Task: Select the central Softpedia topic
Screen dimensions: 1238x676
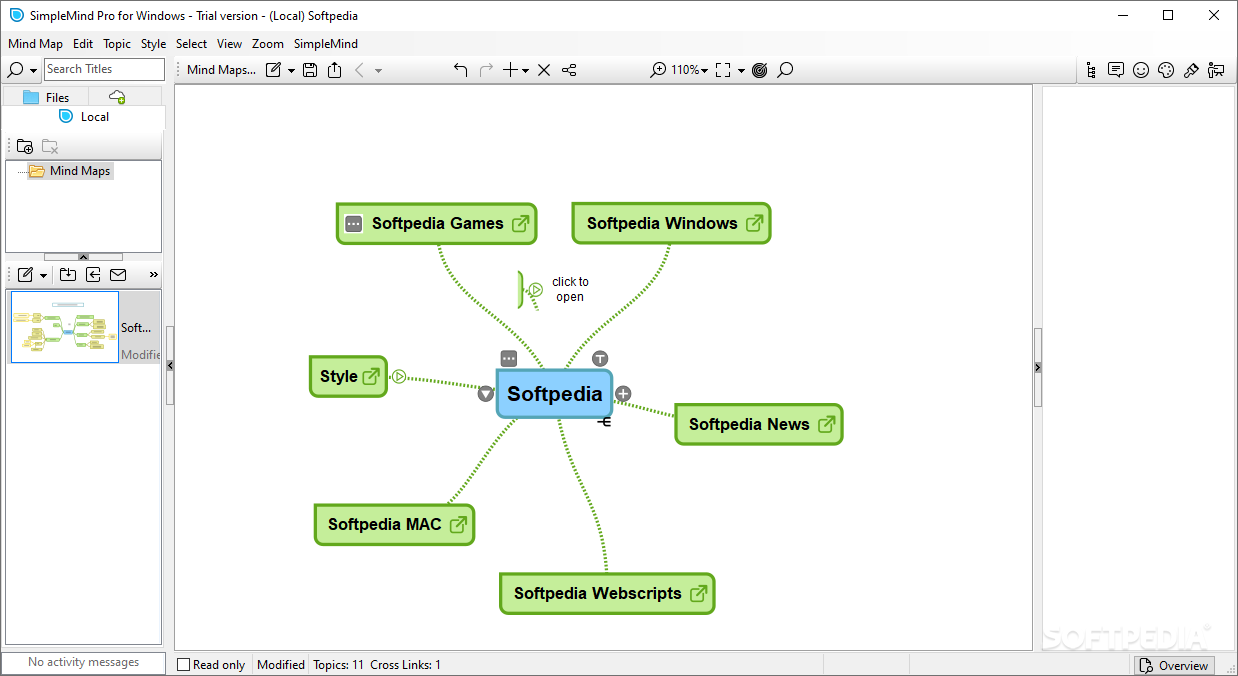Action: point(555,394)
